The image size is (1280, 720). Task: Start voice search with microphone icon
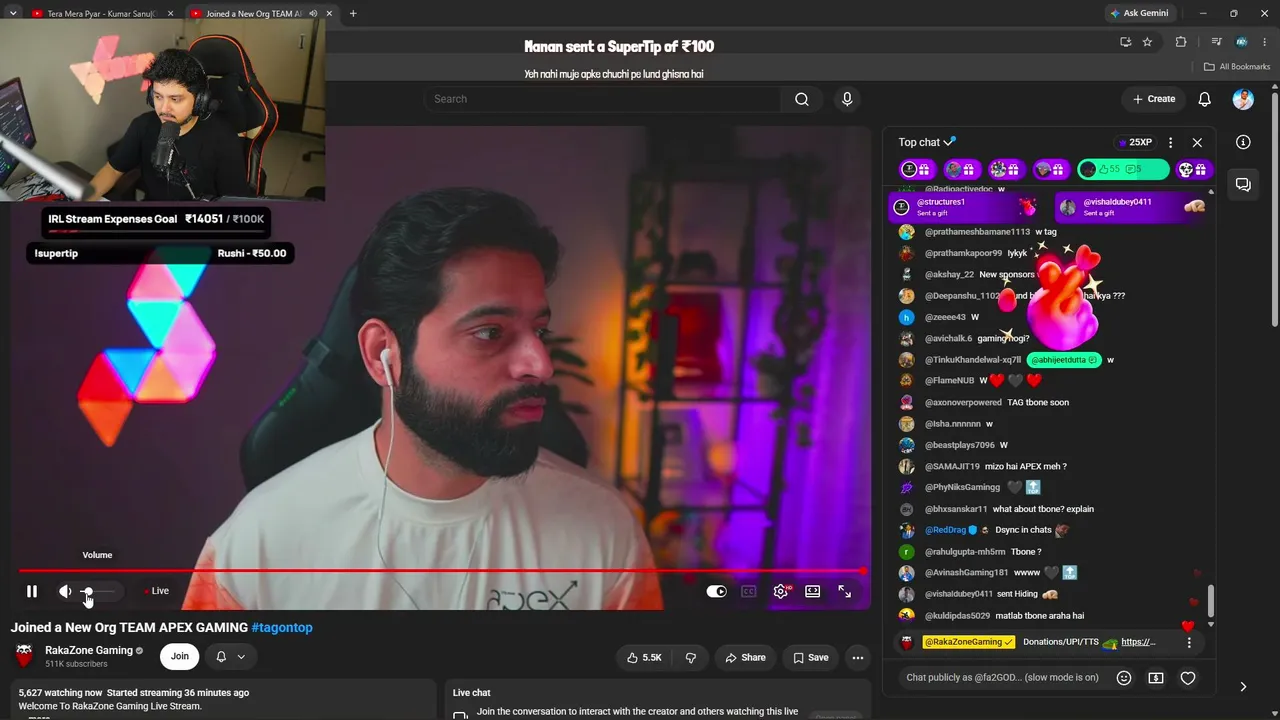click(x=847, y=99)
